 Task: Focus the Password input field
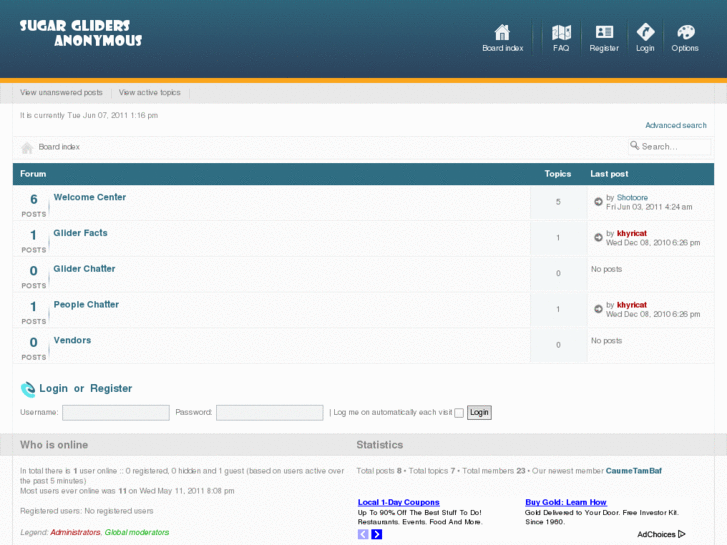coord(269,413)
